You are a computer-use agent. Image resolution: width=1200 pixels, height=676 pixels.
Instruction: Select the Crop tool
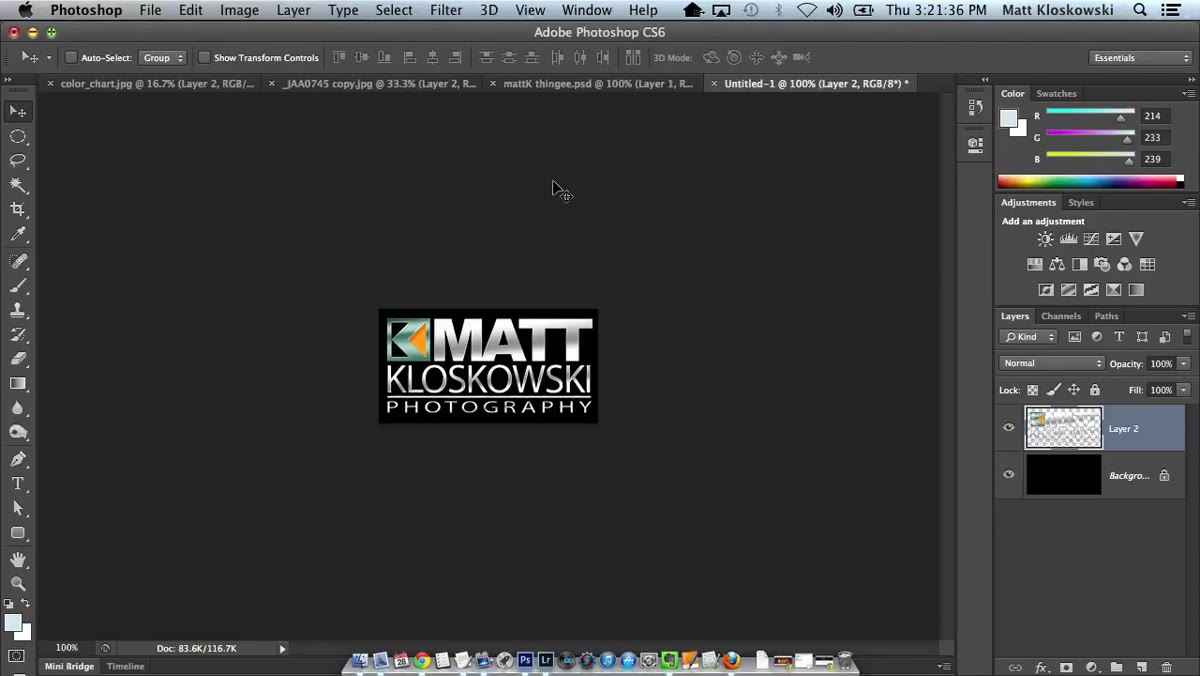coord(18,210)
